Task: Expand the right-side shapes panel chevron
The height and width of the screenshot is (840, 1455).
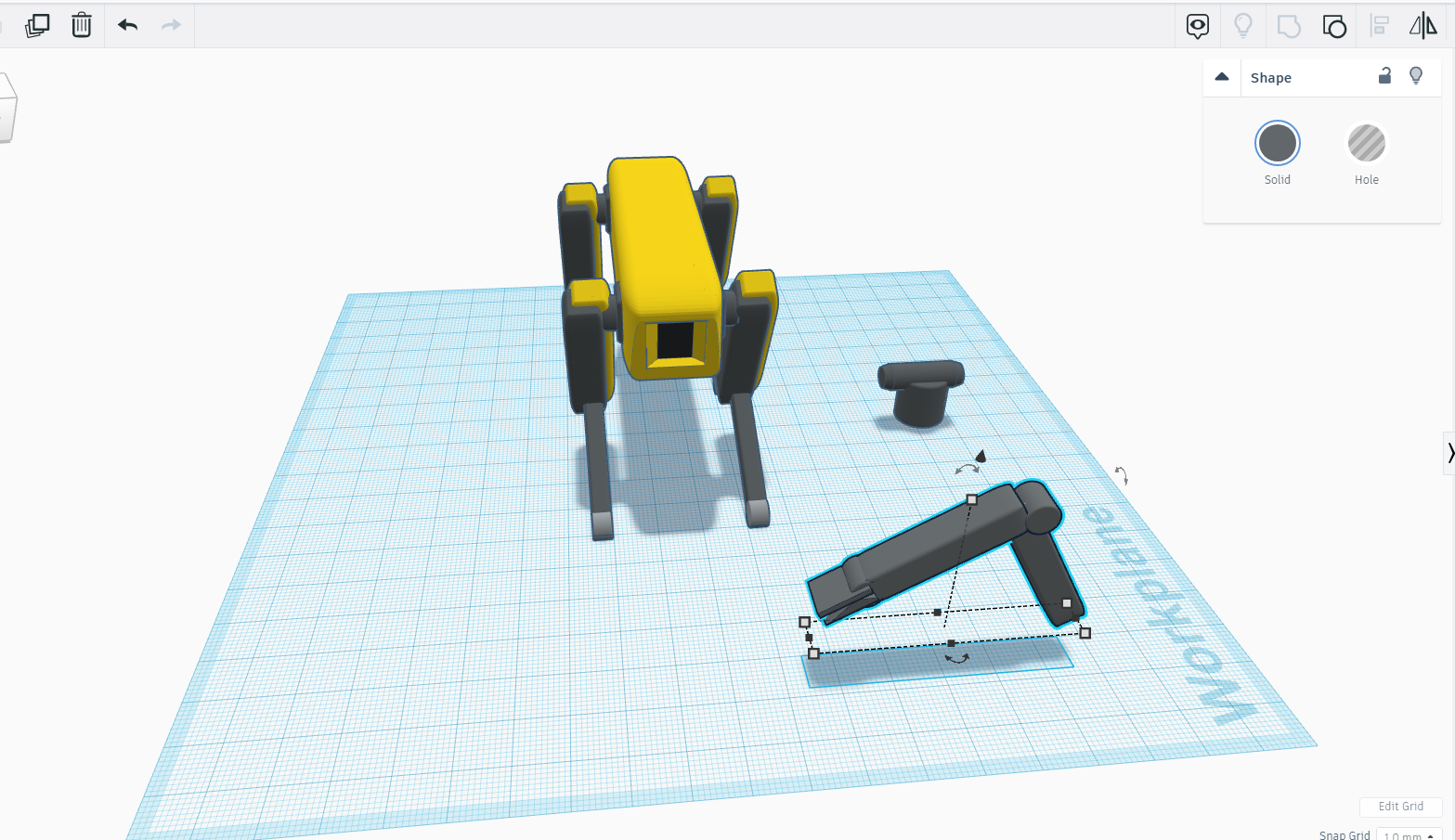Action: tap(1449, 453)
